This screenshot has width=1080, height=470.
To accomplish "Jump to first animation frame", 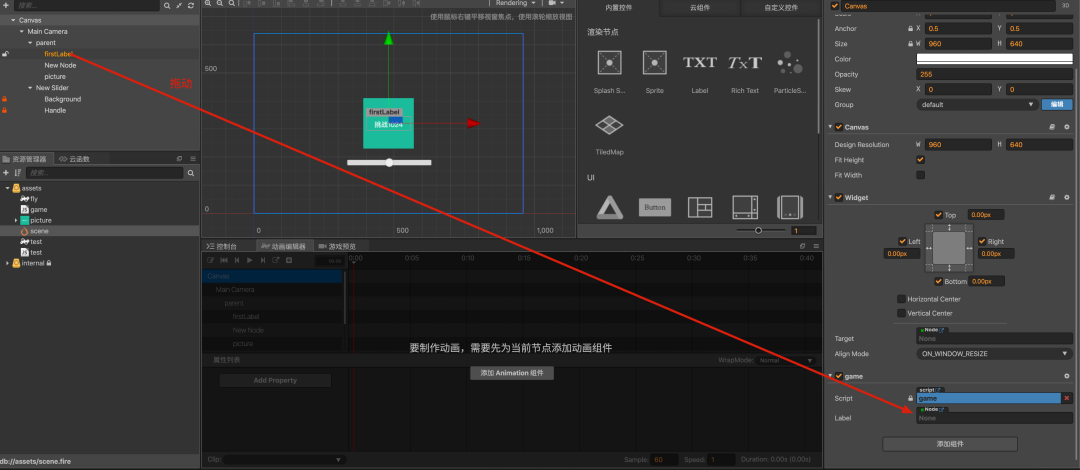I will [x=224, y=260].
